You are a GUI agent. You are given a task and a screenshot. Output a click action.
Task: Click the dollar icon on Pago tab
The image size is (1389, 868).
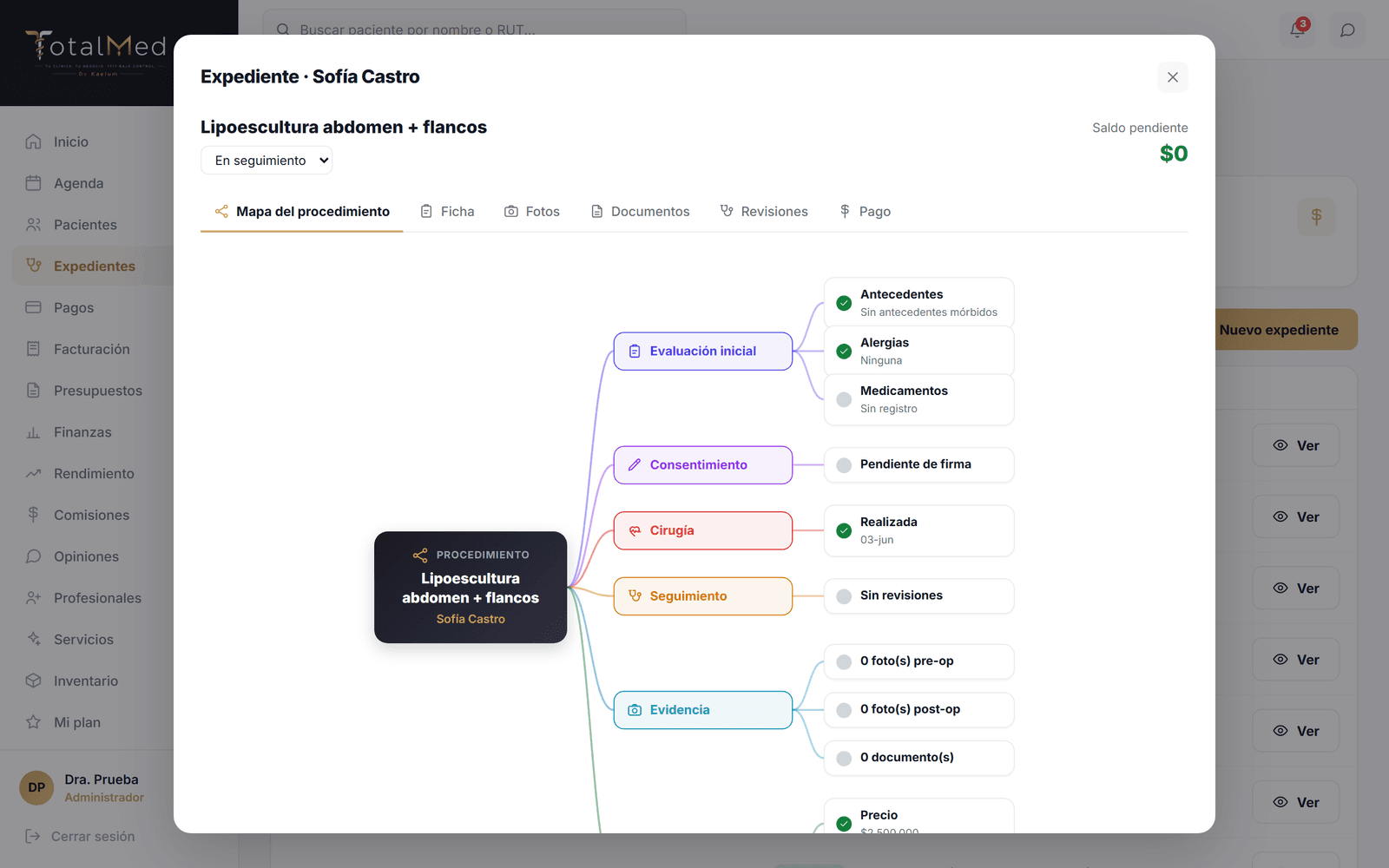[x=845, y=211]
